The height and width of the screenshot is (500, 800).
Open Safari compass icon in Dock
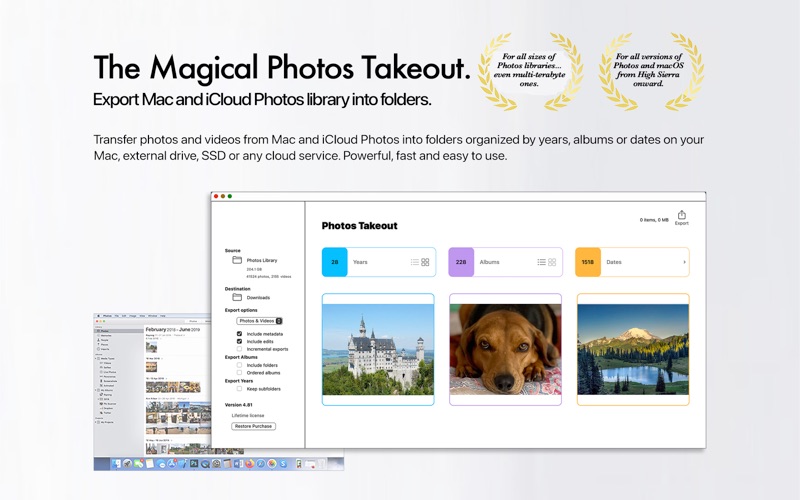pyautogui.click(x=261, y=463)
